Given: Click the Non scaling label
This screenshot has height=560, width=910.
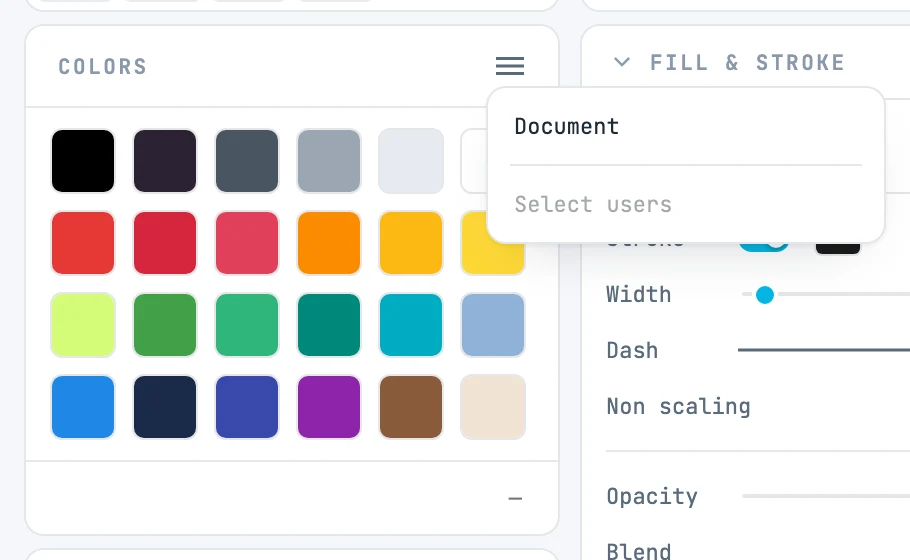Looking at the screenshot, I should click(x=678, y=407).
